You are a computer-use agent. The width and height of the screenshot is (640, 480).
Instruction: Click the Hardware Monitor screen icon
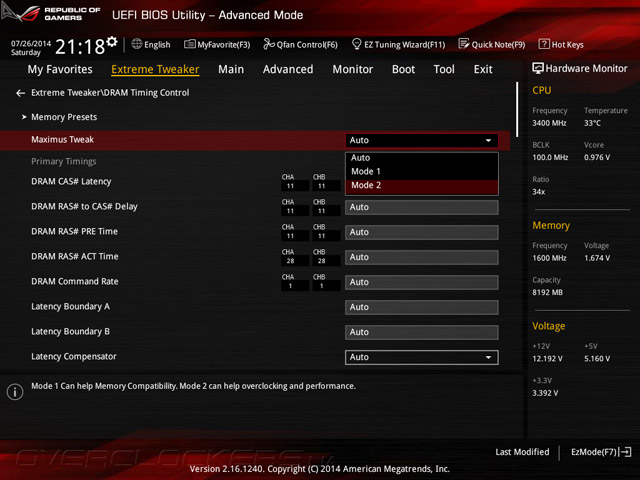pyautogui.click(x=538, y=68)
